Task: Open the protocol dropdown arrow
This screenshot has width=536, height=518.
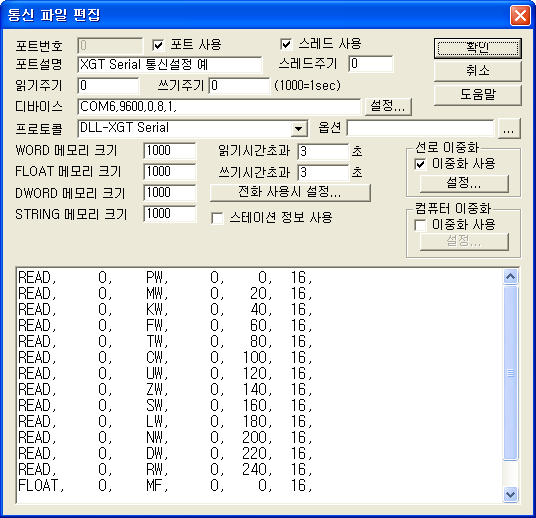Action: [298, 129]
